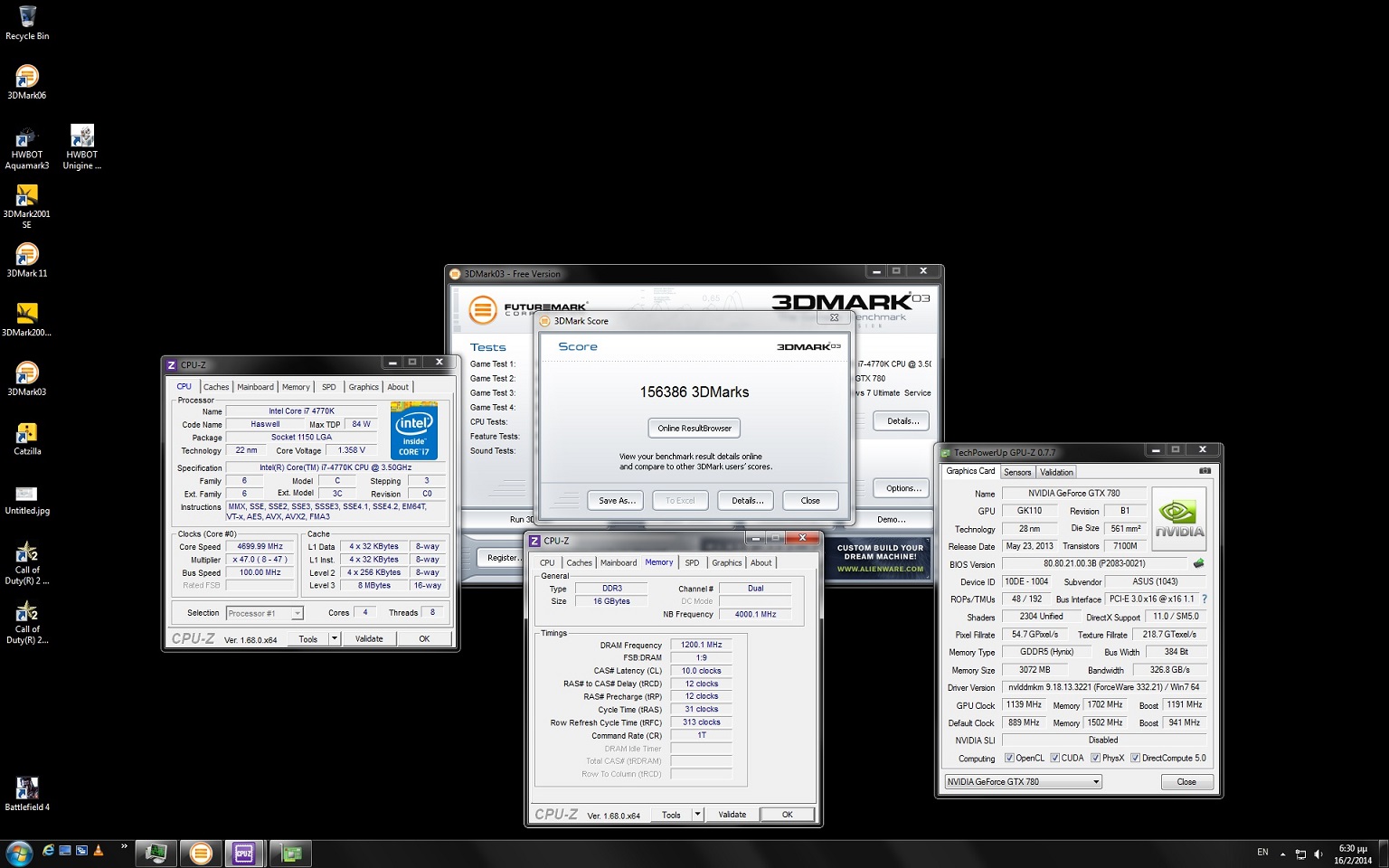Click the CPU Name field Intel Core i7 4770K
This screenshot has width=1389, height=868.
point(302,411)
